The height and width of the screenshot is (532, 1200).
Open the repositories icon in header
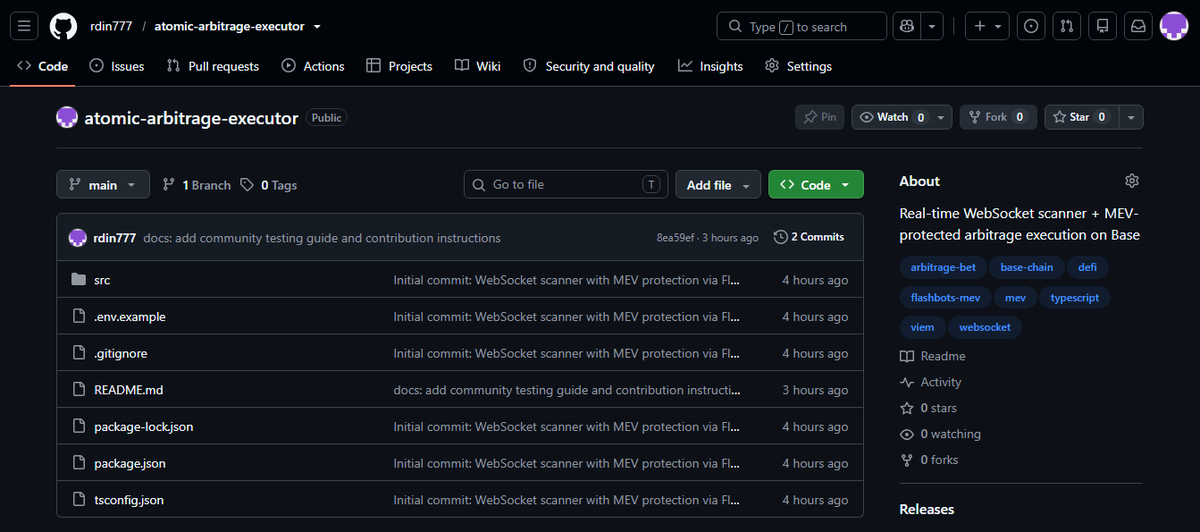[1103, 26]
